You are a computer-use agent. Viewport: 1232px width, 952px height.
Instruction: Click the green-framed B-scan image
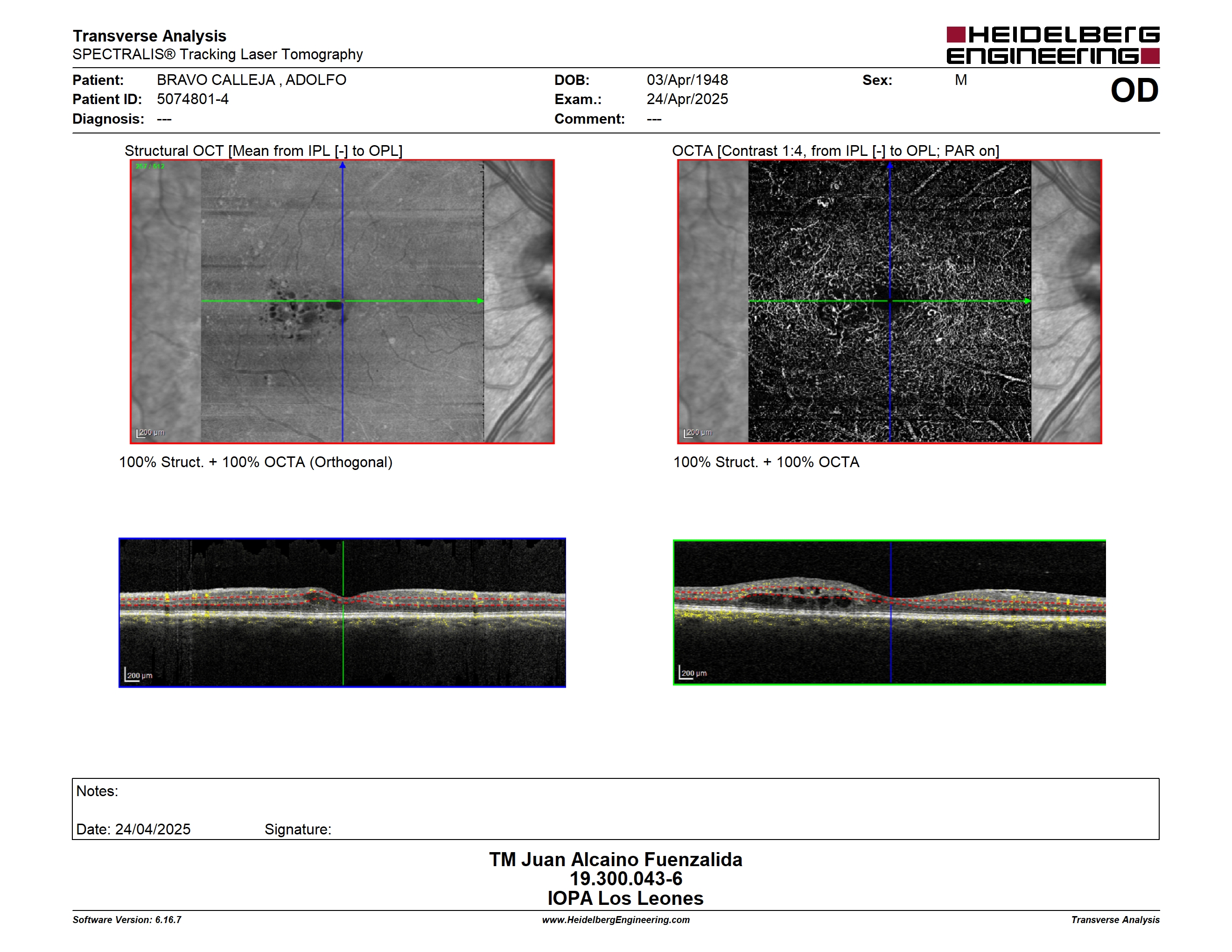(x=889, y=612)
